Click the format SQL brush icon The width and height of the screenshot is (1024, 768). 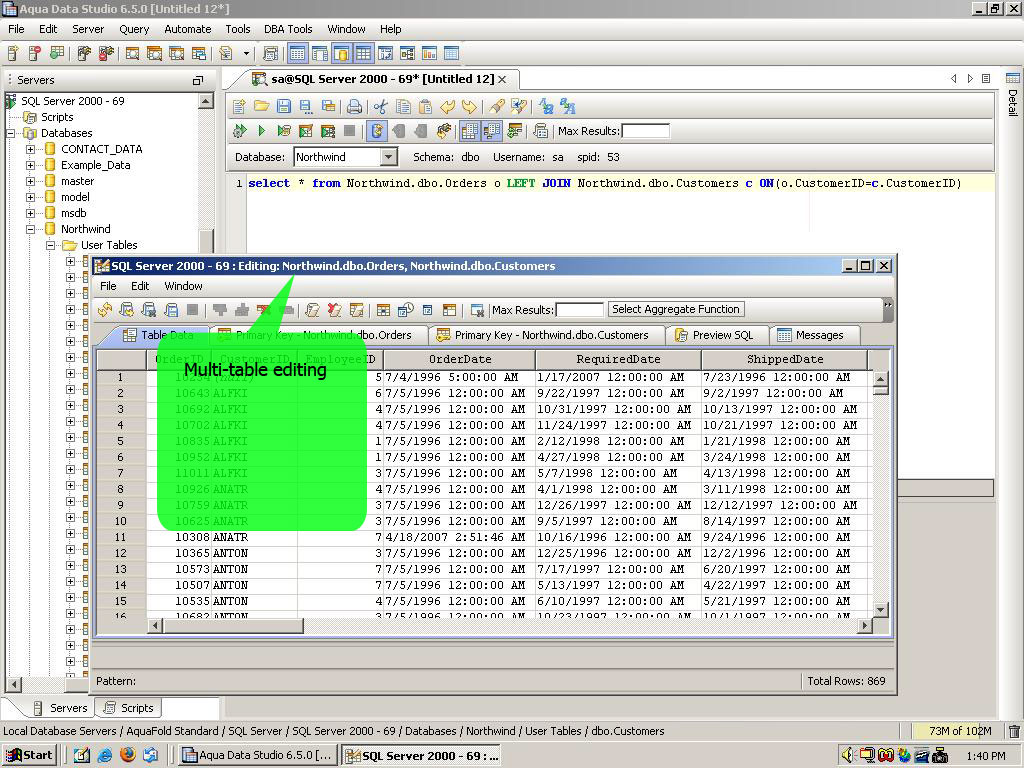click(498, 106)
